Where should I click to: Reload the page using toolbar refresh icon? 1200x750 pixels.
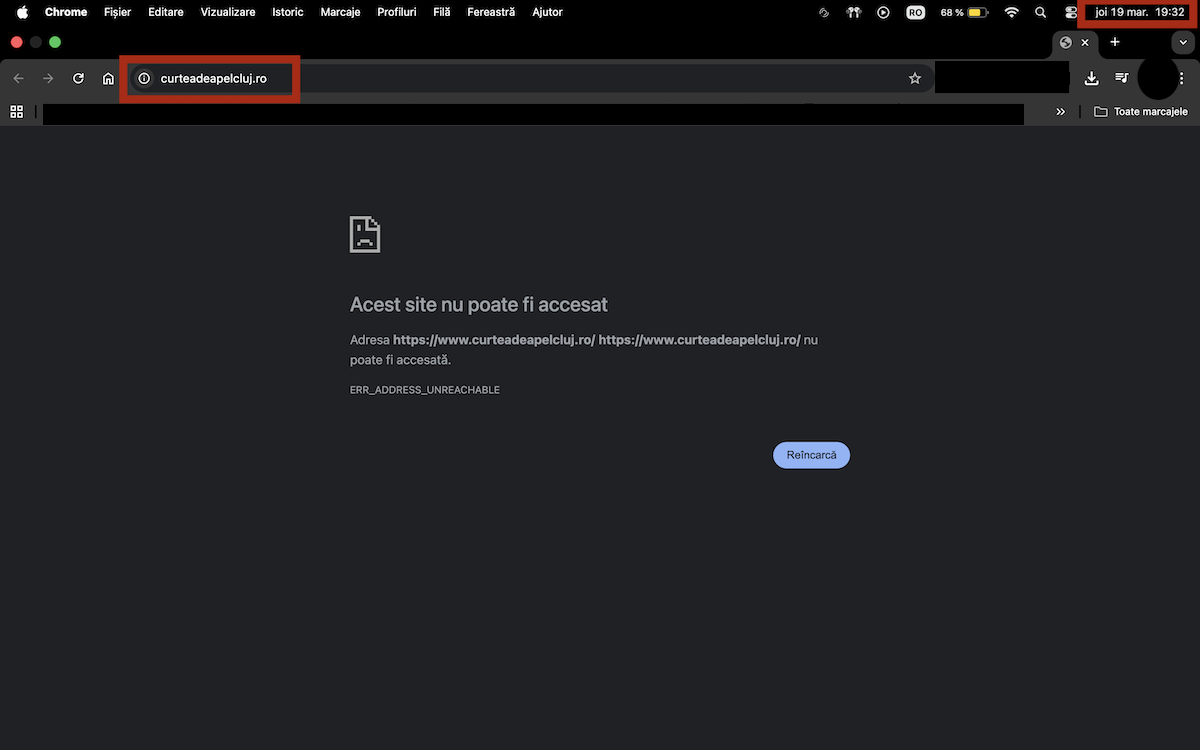78,78
